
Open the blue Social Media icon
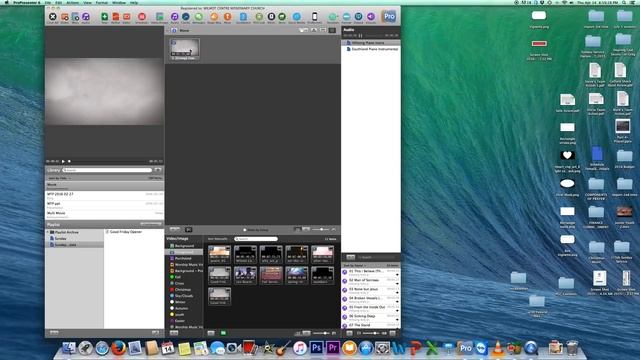pyautogui.click(x=297, y=17)
